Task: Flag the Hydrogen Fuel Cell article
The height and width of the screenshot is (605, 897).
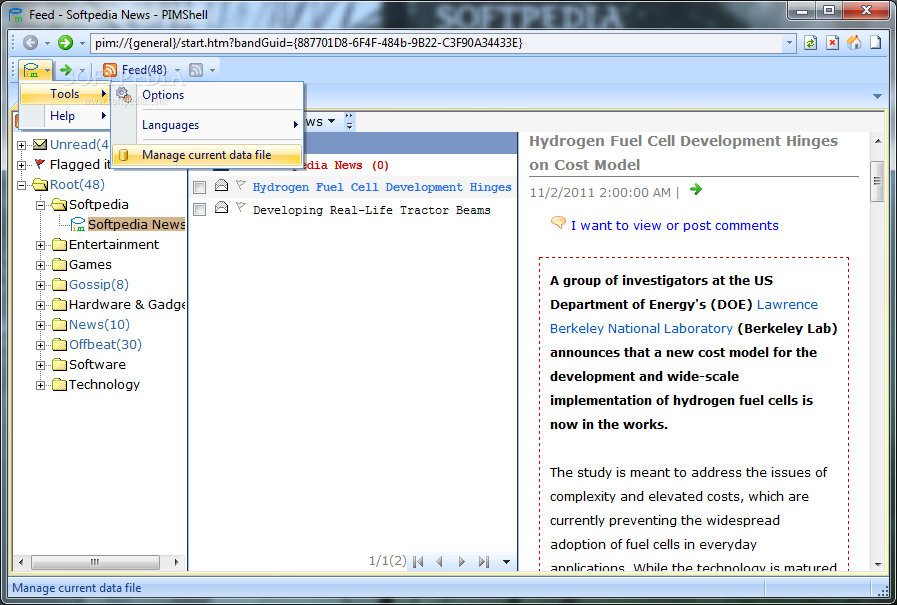Action: 241,185
